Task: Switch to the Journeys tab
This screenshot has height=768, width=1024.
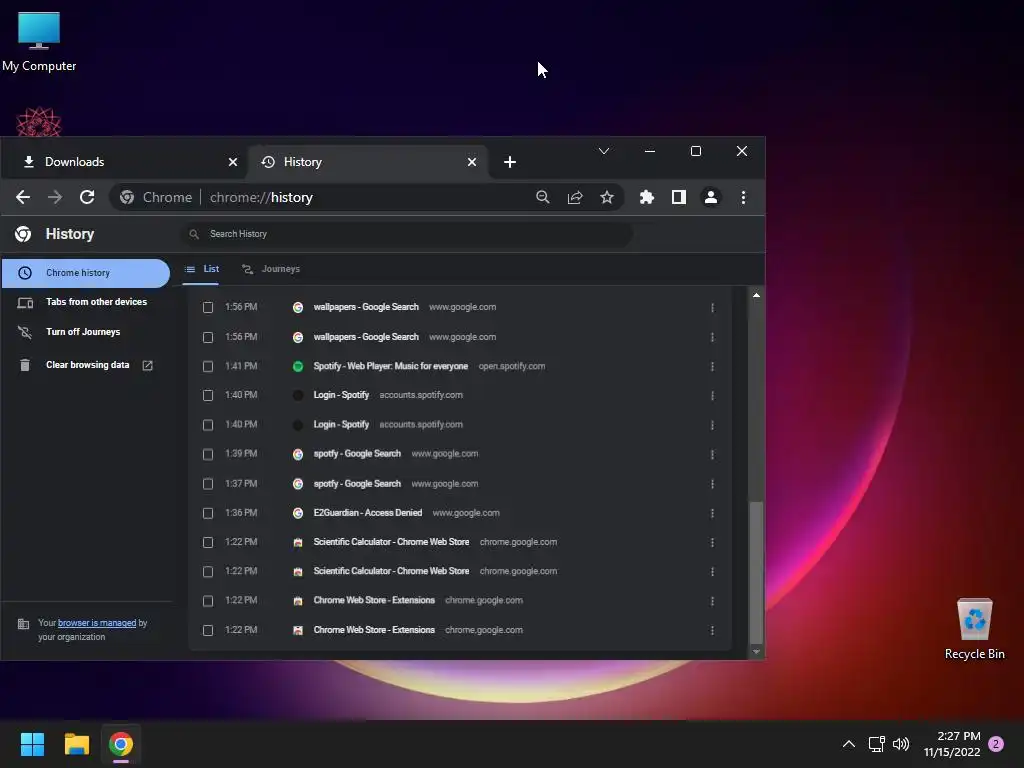Action: 270,269
